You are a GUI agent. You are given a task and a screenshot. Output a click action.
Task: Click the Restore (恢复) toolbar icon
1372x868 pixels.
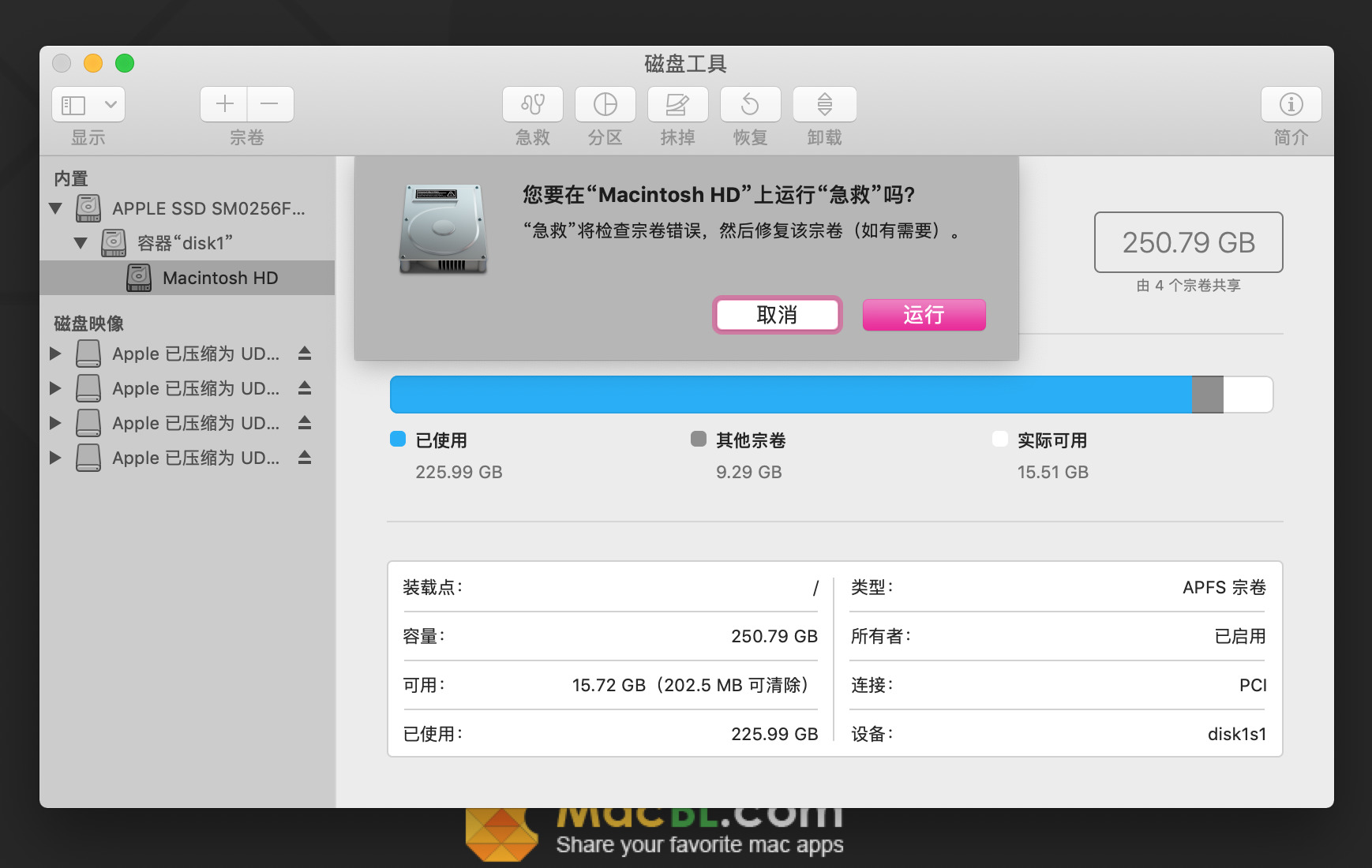click(x=751, y=104)
